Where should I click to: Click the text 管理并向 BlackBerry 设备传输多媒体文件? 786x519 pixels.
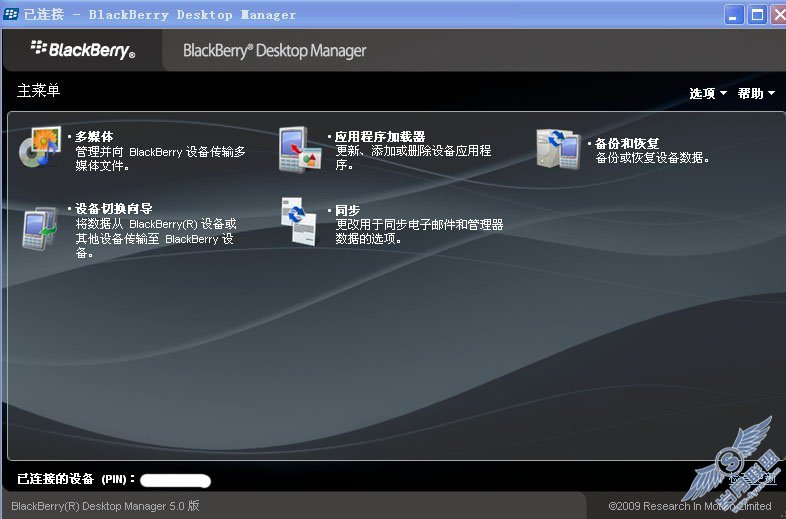160,158
